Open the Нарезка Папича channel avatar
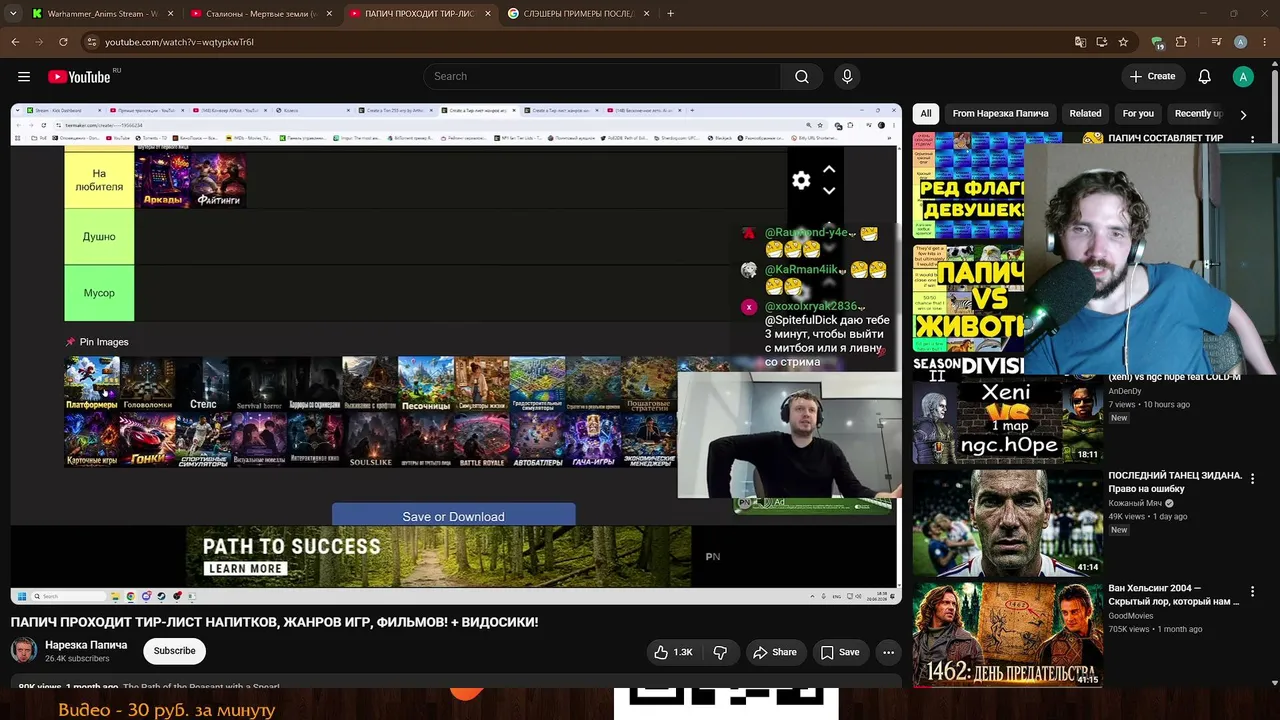This screenshot has width=1280, height=720. [x=24, y=651]
